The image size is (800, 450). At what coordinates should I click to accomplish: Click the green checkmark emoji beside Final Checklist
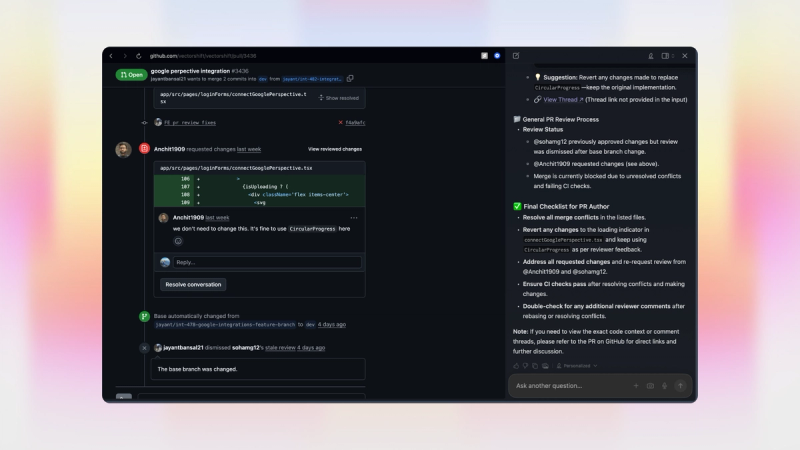[517, 207]
